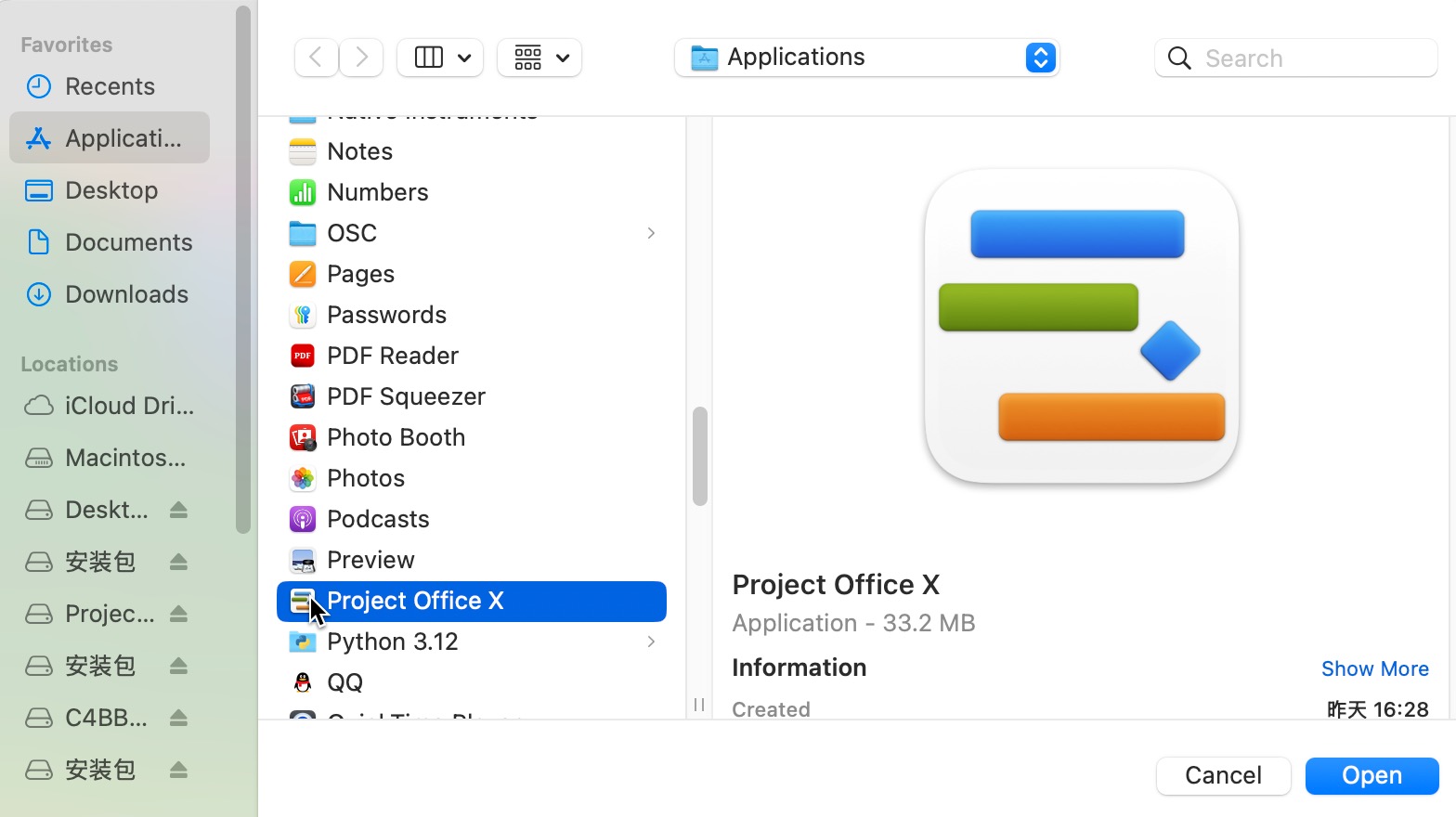Click the PDF Reader icon
Image resolution: width=1456 pixels, height=817 pixels.
pos(303,356)
